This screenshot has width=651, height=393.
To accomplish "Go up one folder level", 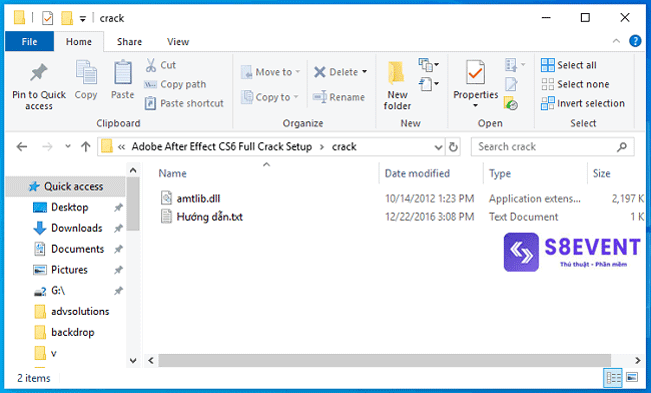I will [86, 146].
